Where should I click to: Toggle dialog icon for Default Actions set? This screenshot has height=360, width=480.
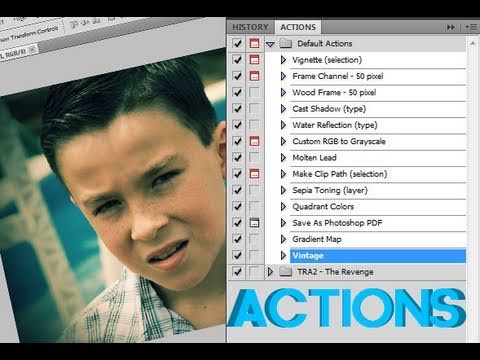254,43
